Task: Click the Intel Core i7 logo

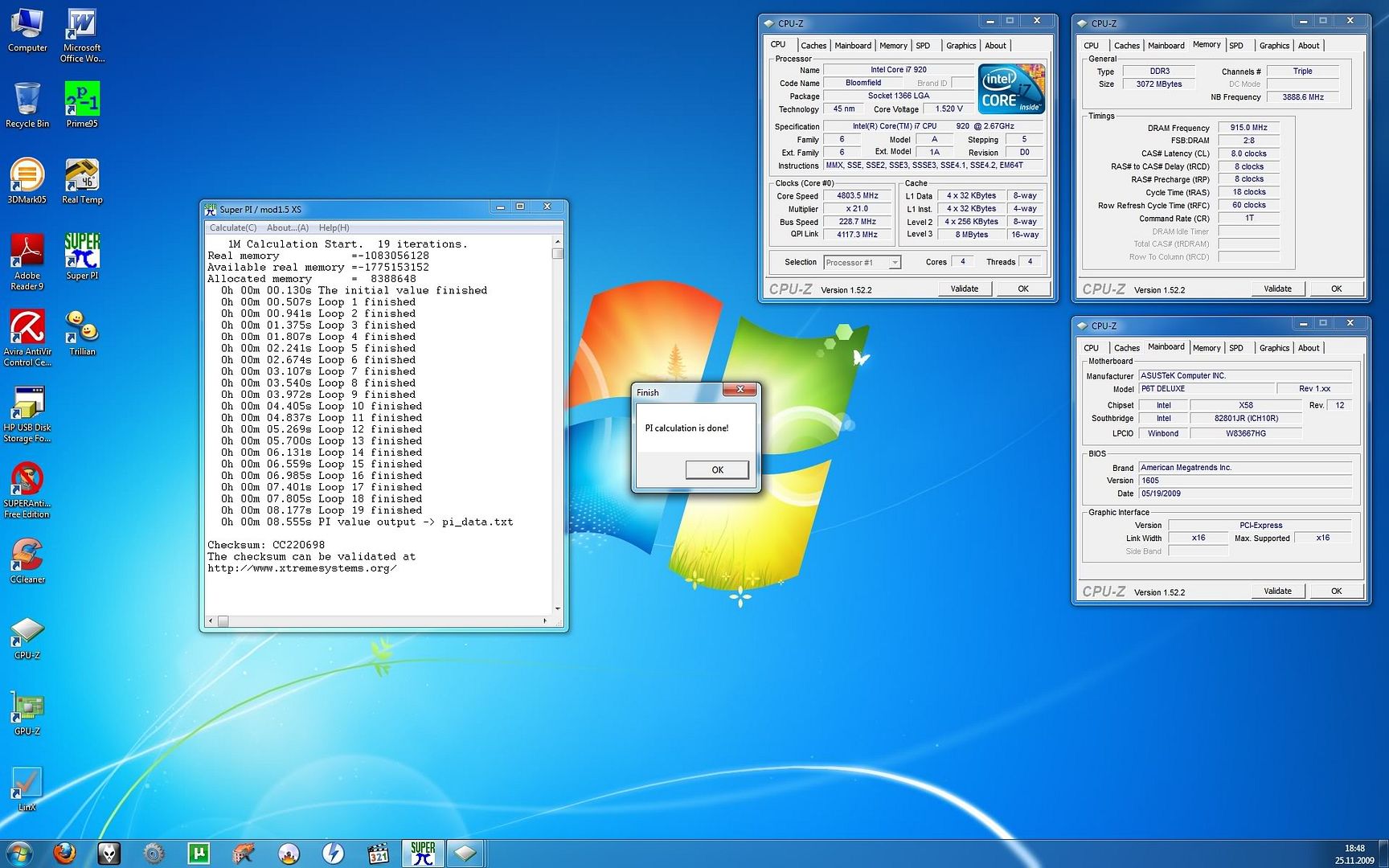Action: (x=1011, y=89)
